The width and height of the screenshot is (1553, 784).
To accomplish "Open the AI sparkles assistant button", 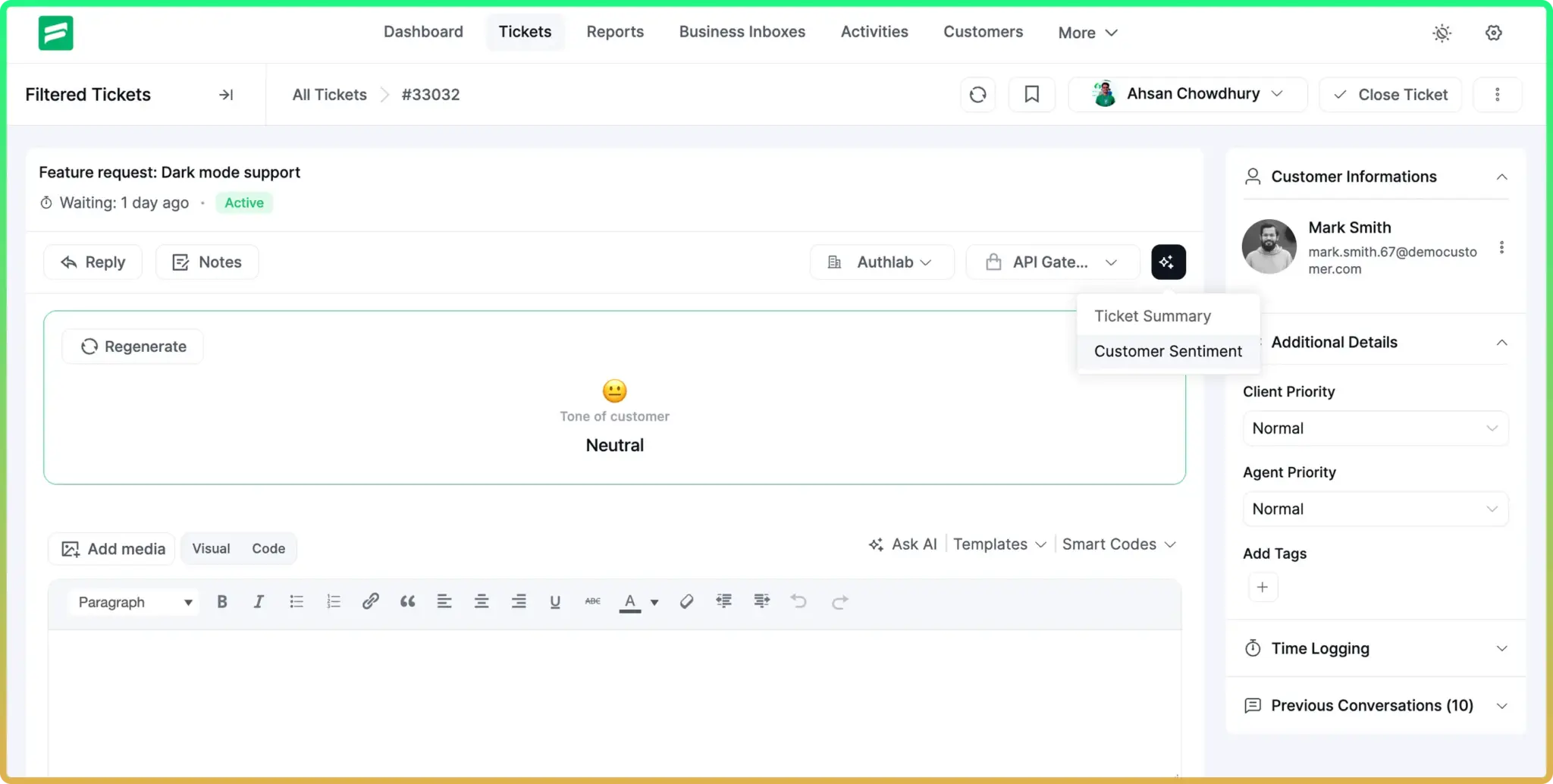I will [1168, 262].
